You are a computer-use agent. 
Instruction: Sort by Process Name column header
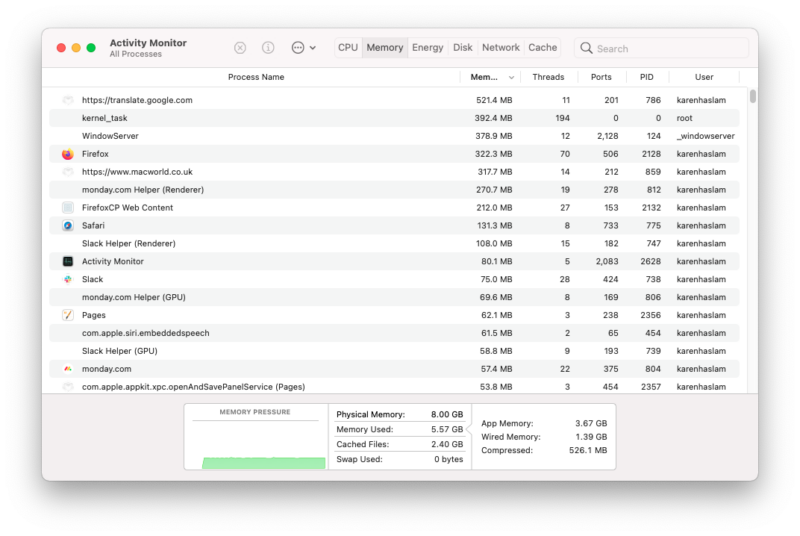click(255, 77)
